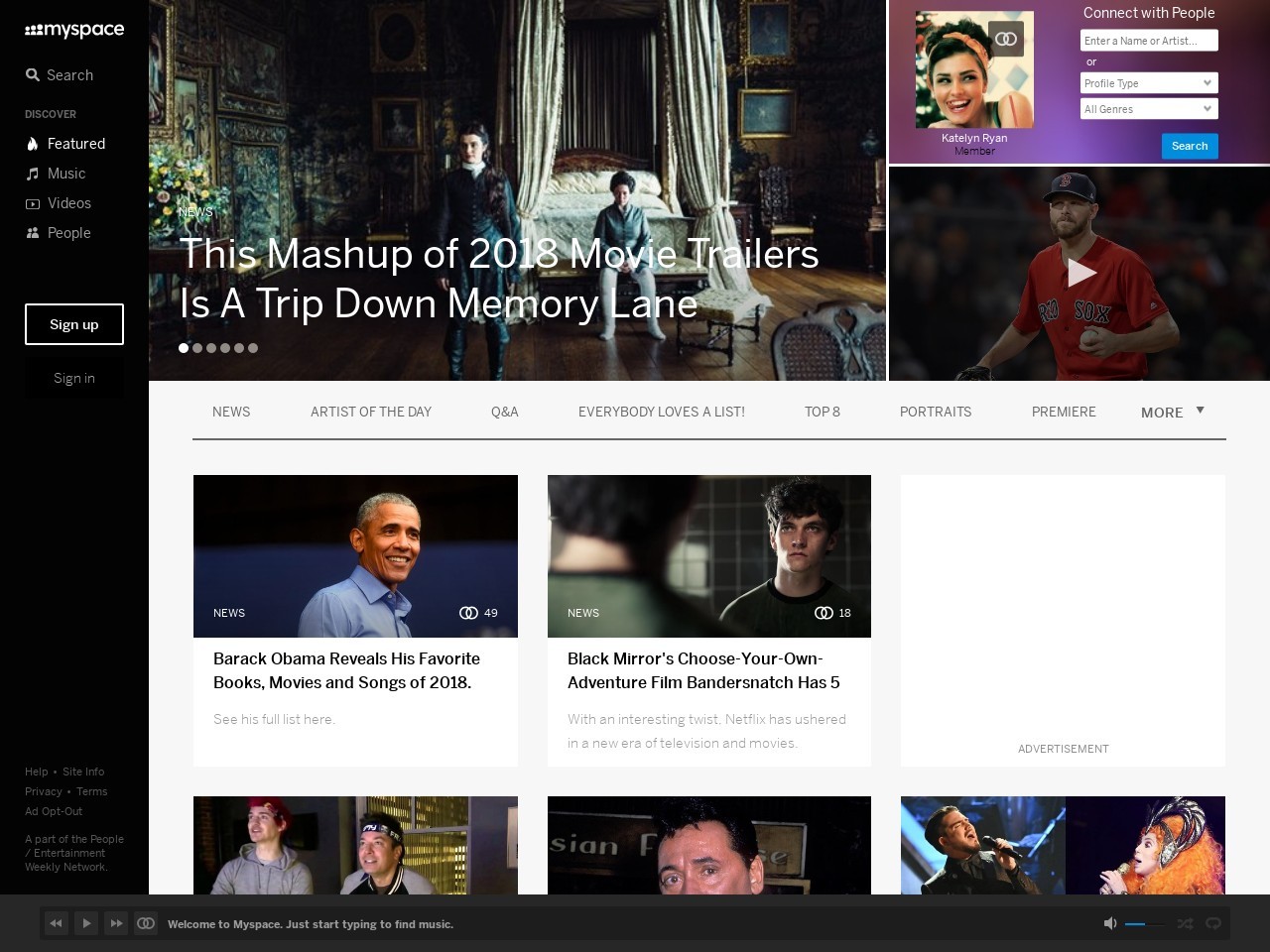The height and width of the screenshot is (952, 1270).
Task: Click the Myspace logo
Action: (x=74, y=30)
